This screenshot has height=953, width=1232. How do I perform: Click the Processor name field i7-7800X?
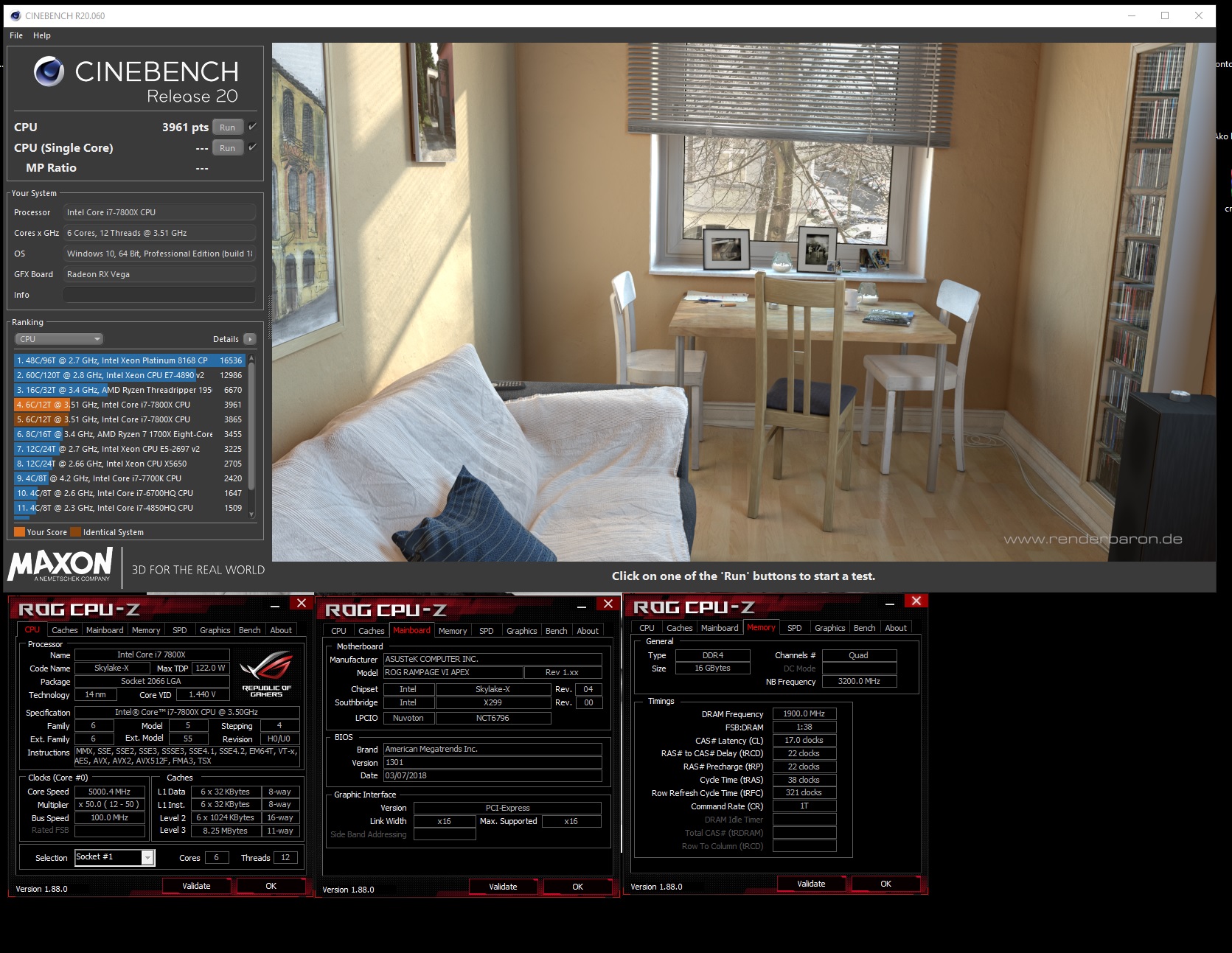159,212
